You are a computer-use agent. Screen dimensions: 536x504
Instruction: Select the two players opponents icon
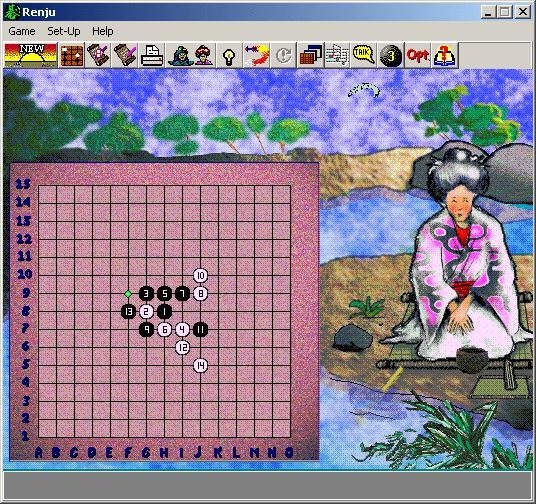[x=191, y=55]
